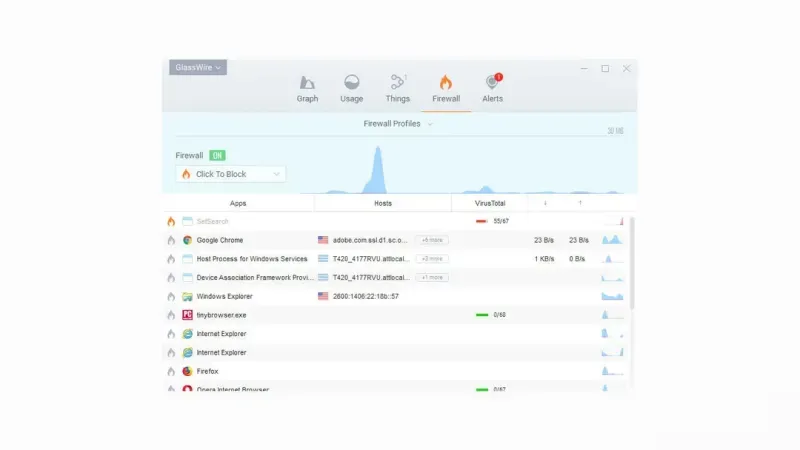Expand +1 more hosts for Device Association
The width and height of the screenshot is (800, 450).
[x=432, y=278]
